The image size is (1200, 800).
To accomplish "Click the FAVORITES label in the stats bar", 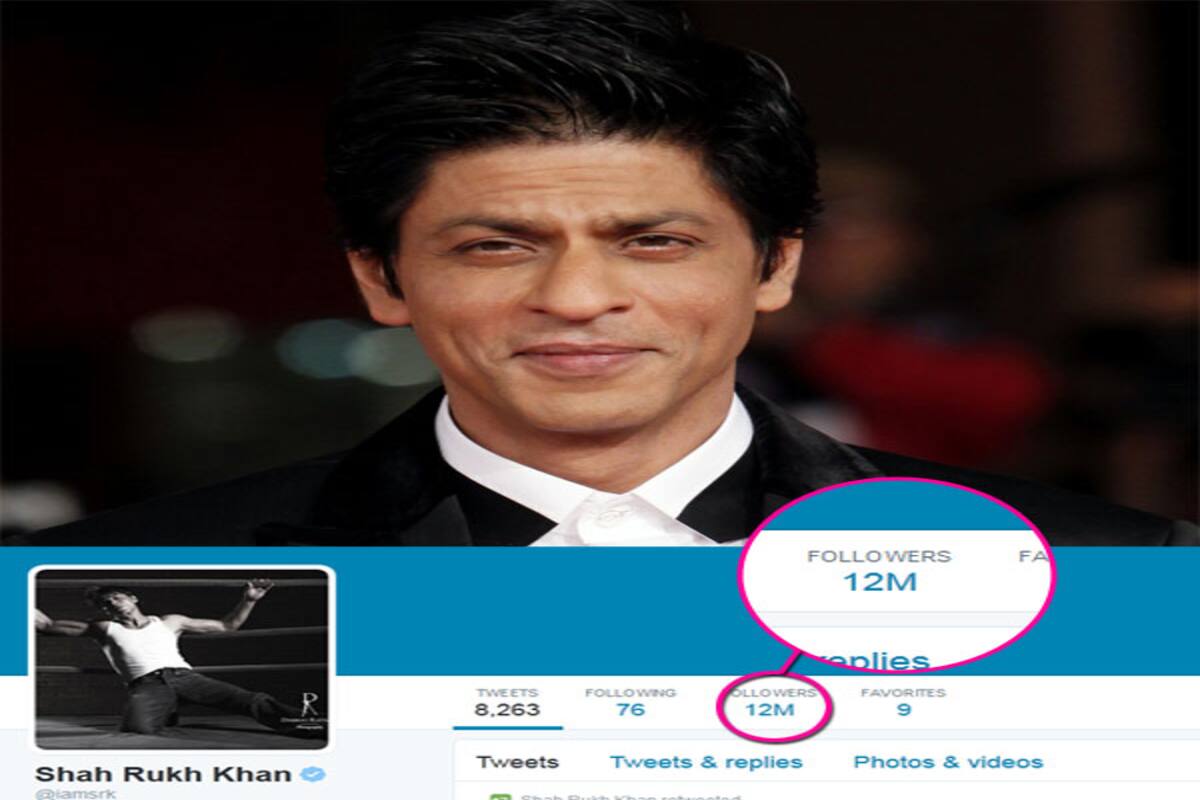I will point(903,692).
